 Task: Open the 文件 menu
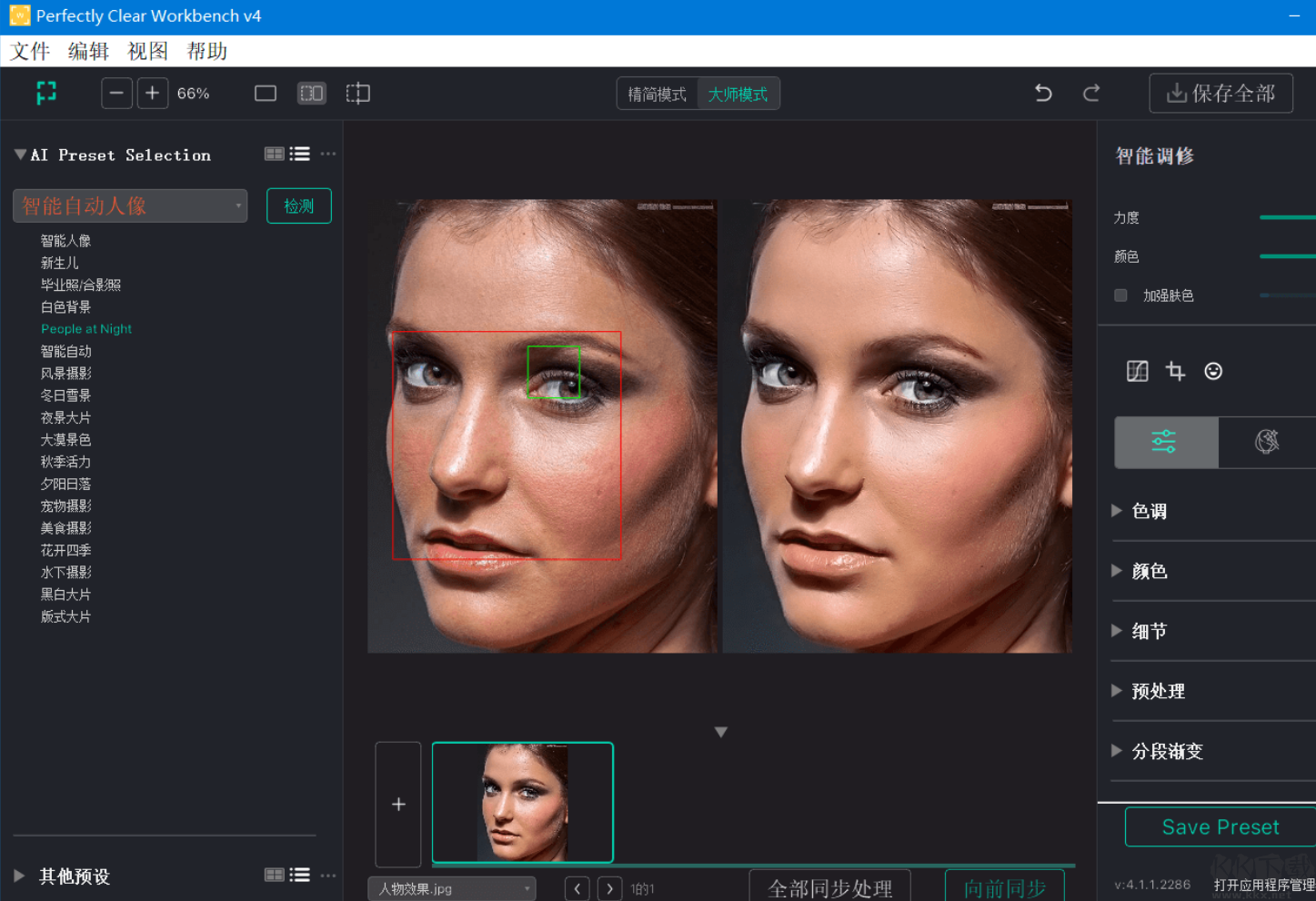pos(30,52)
